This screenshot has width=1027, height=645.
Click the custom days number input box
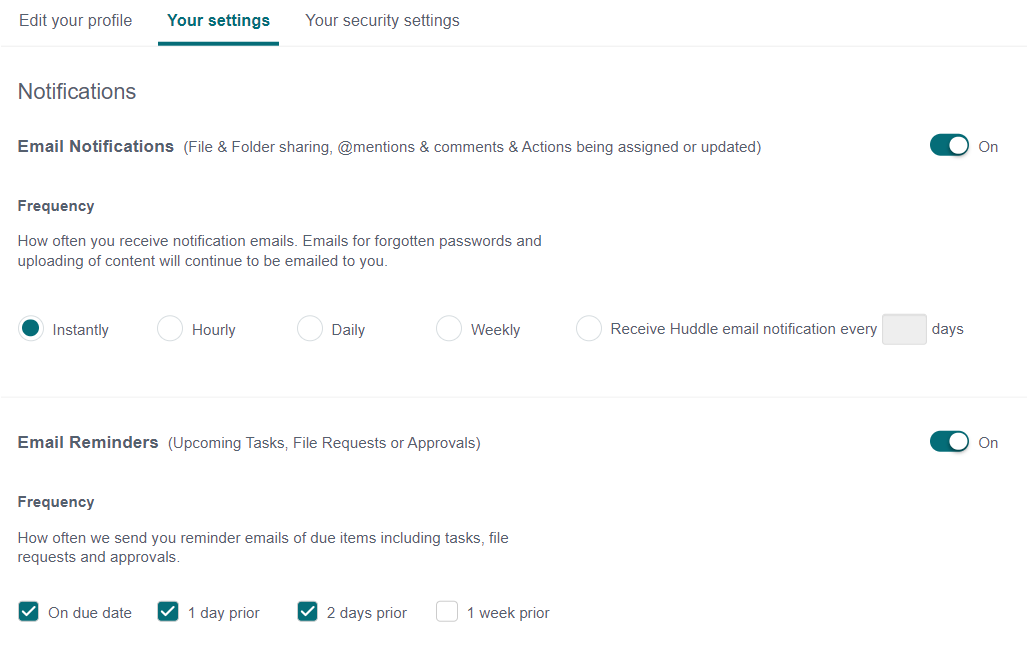click(x=904, y=329)
